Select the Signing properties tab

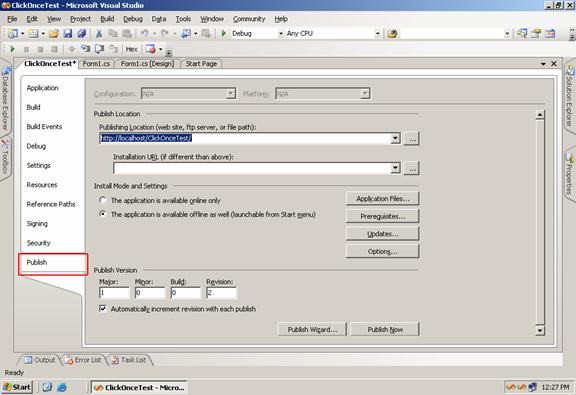pos(37,223)
